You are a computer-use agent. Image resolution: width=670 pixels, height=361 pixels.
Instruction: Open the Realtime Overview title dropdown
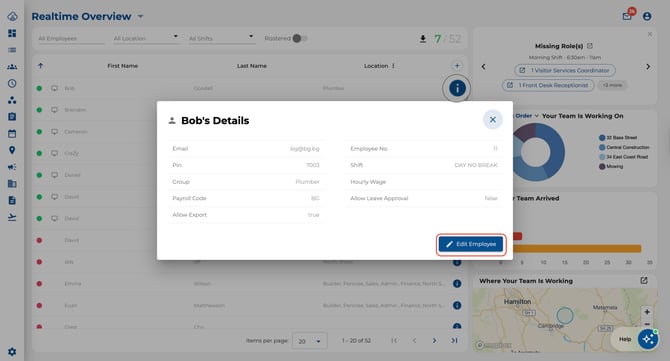pyautogui.click(x=141, y=17)
